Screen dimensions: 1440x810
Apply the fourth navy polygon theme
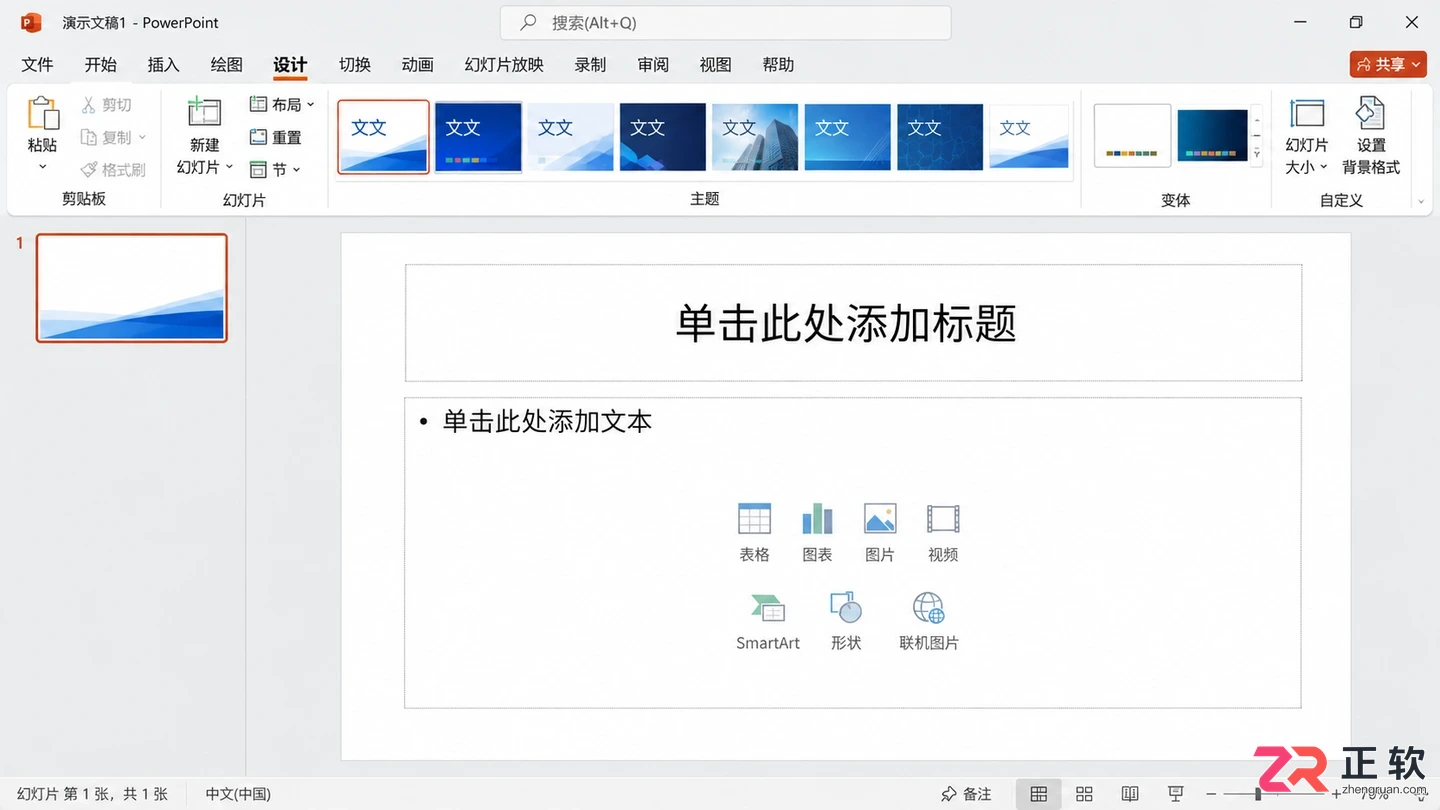[x=662, y=137]
